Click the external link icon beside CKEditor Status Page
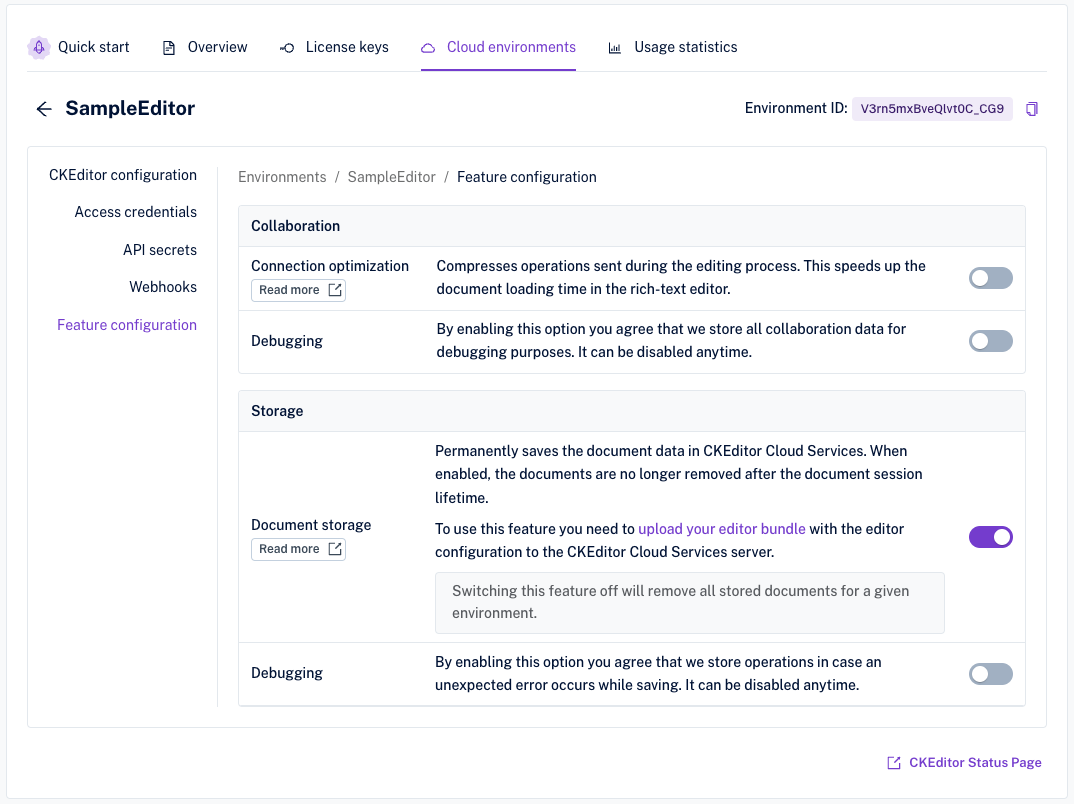Screen dimensions: 1074x804 coord(894,763)
